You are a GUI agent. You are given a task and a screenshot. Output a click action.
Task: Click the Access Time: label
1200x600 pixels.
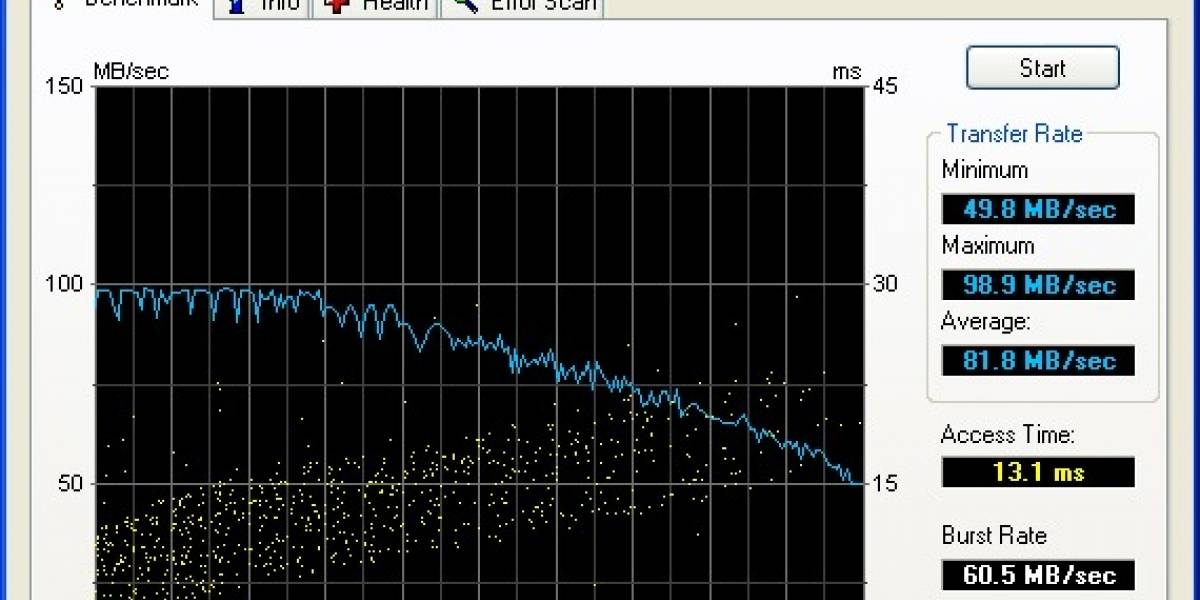(x=1008, y=435)
